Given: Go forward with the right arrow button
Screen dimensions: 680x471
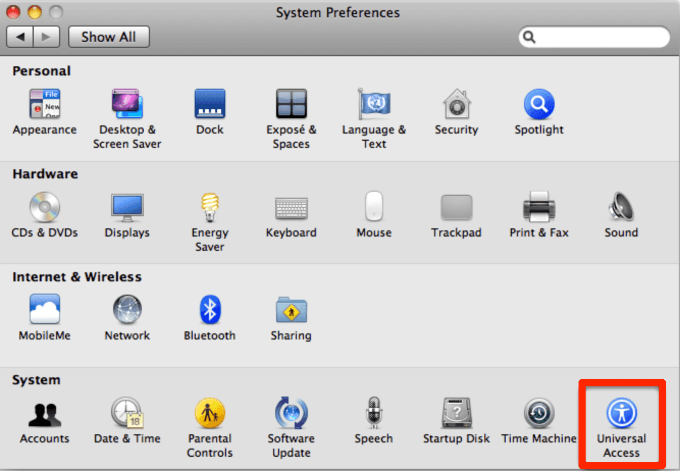Looking at the screenshot, I should pyautogui.click(x=46, y=37).
